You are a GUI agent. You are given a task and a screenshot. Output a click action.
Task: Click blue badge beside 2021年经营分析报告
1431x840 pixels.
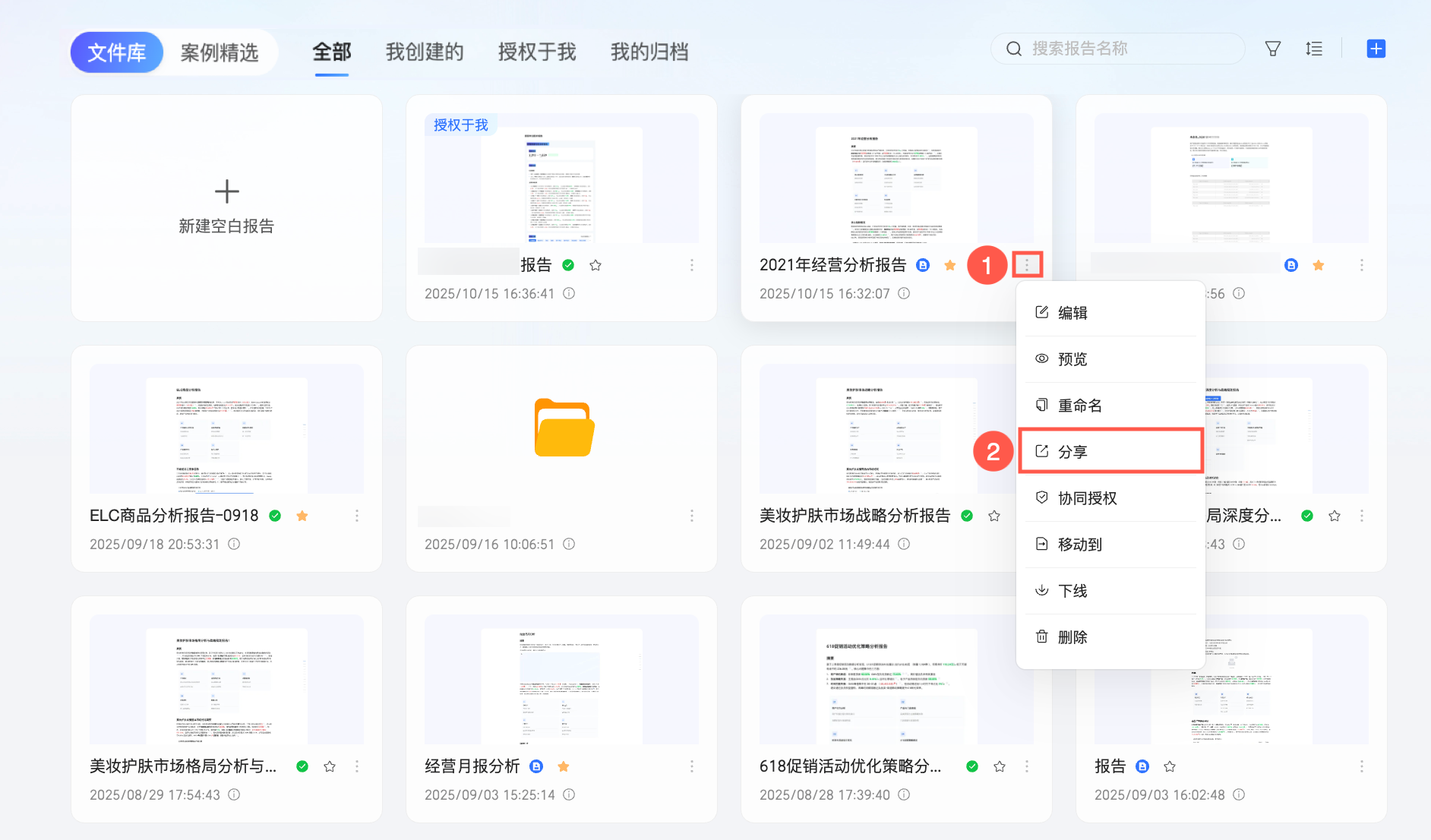(923, 265)
